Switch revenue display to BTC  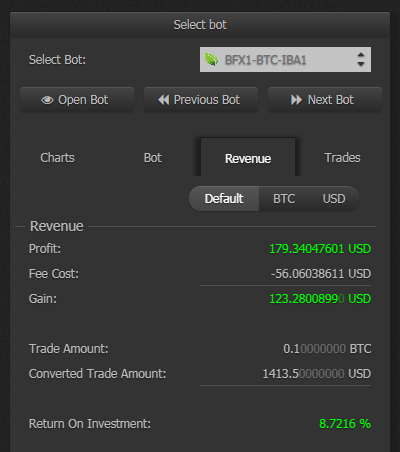pyautogui.click(x=284, y=199)
